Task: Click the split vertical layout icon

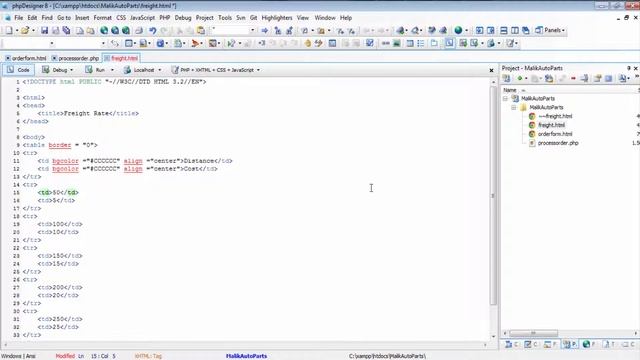Action: pos(515,30)
